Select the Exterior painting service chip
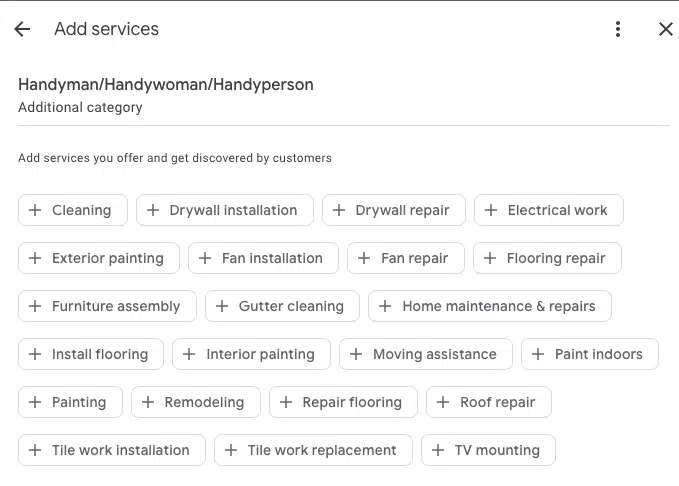Viewport: 679px width, 486px height. pyautogui.click(x=99, y=258)
